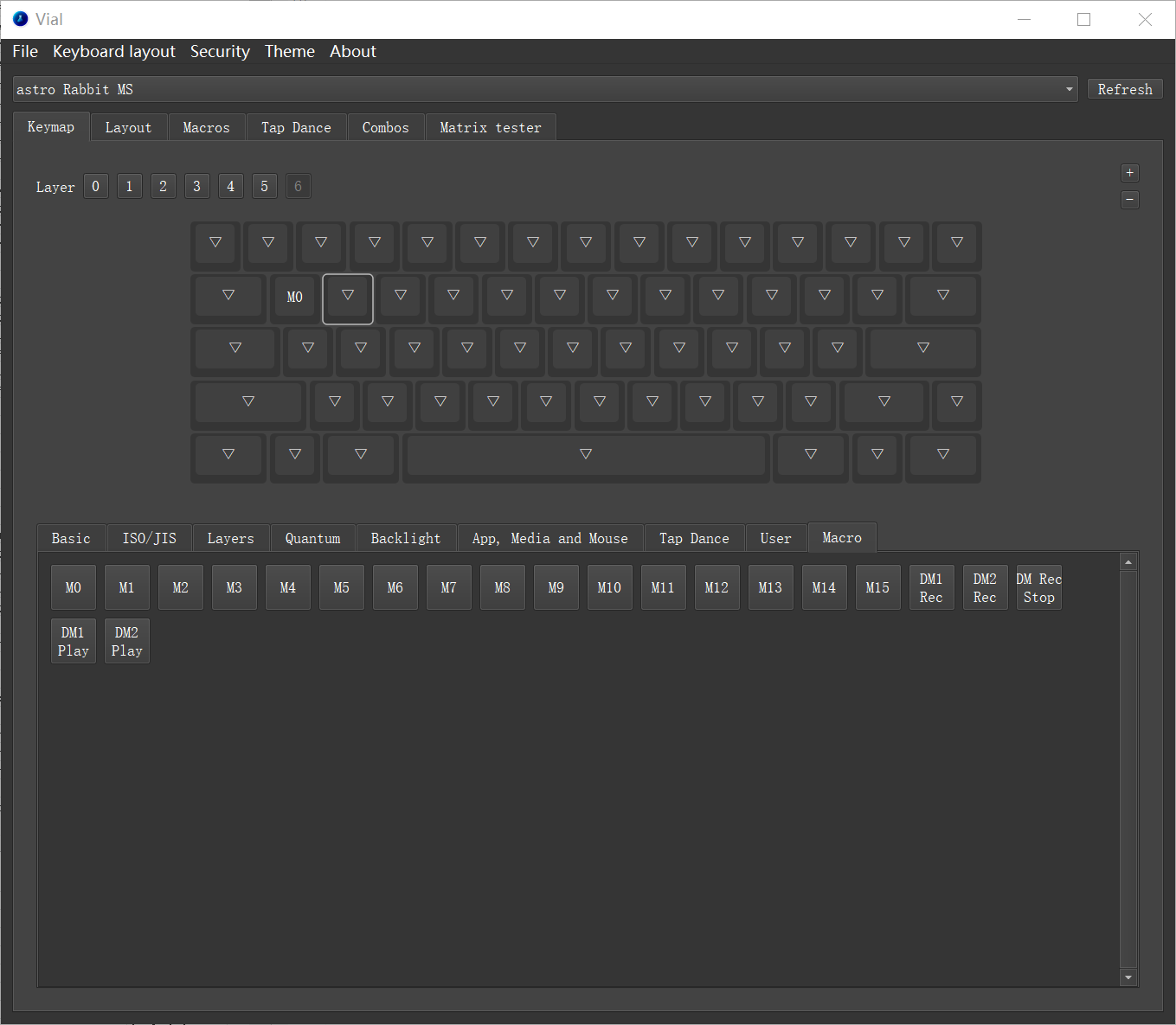Image resolution: width=1176 pixels, height=1025 pixels.
Task: Select layer 3
Action: pyautogui.click(x=197, y=186)
